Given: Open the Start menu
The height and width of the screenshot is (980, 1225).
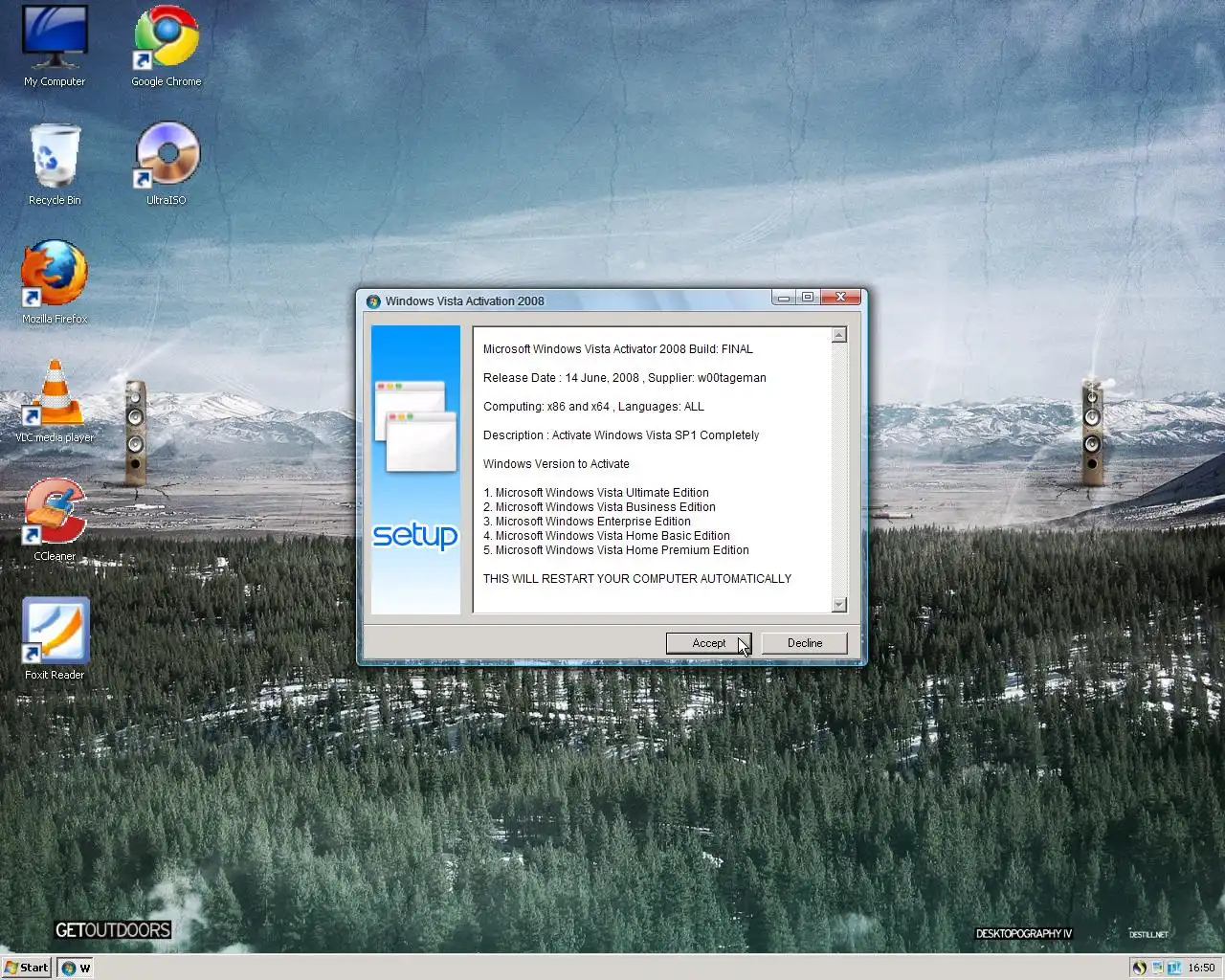Looking at the screenshot, I should [x=26, y=968].
